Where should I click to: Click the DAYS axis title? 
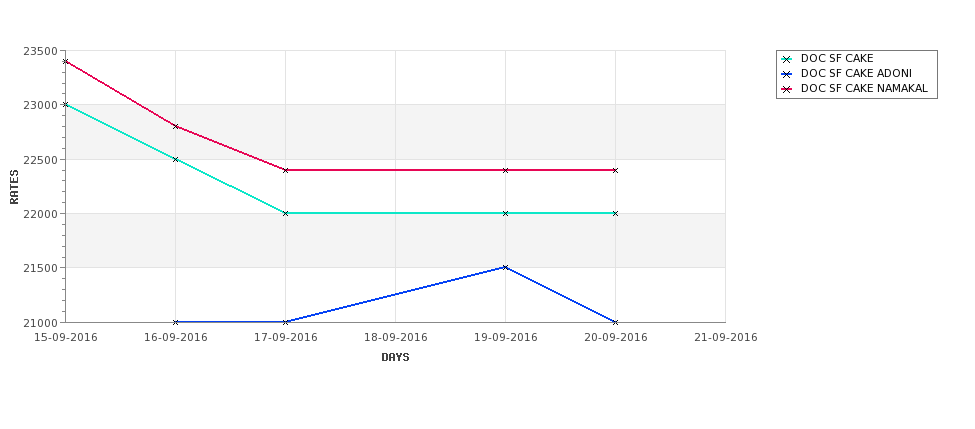click(x=395, y=358)
